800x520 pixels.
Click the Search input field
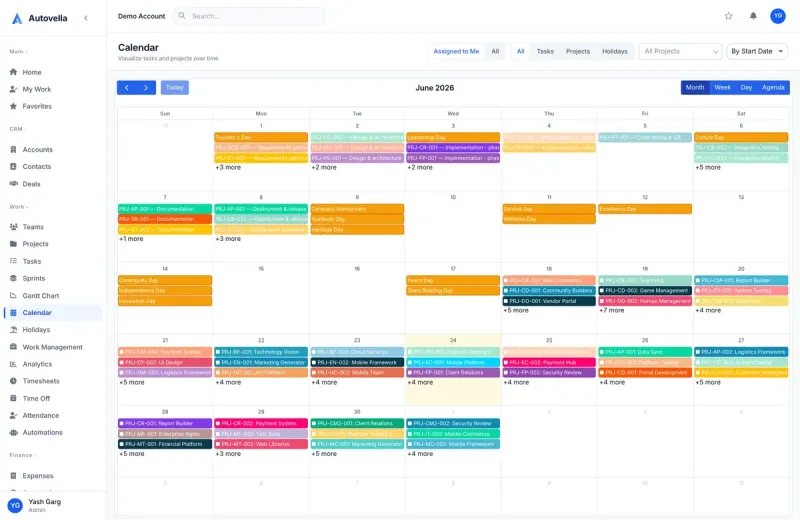click(x=249, y=16)
